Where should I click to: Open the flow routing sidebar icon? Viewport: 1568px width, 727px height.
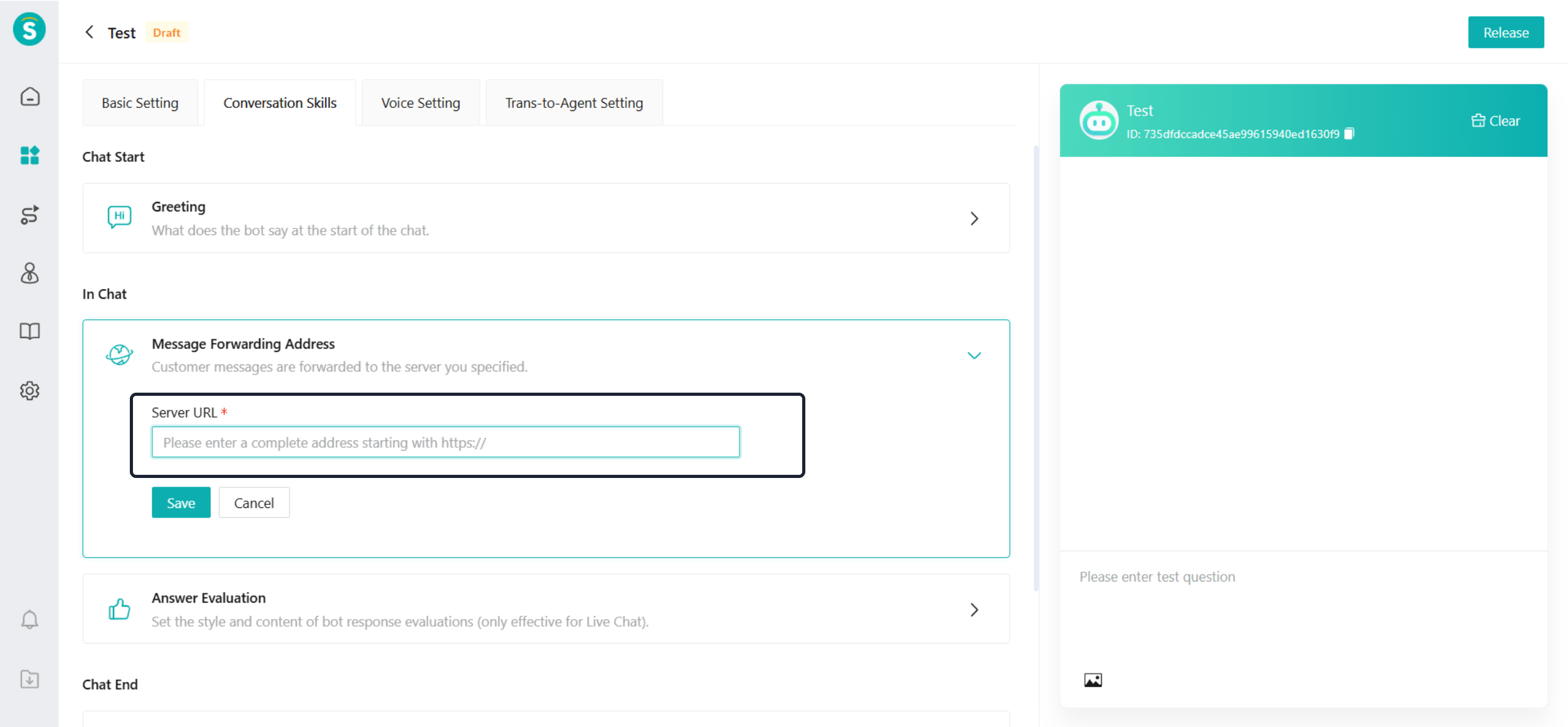(x=29, y=215)
